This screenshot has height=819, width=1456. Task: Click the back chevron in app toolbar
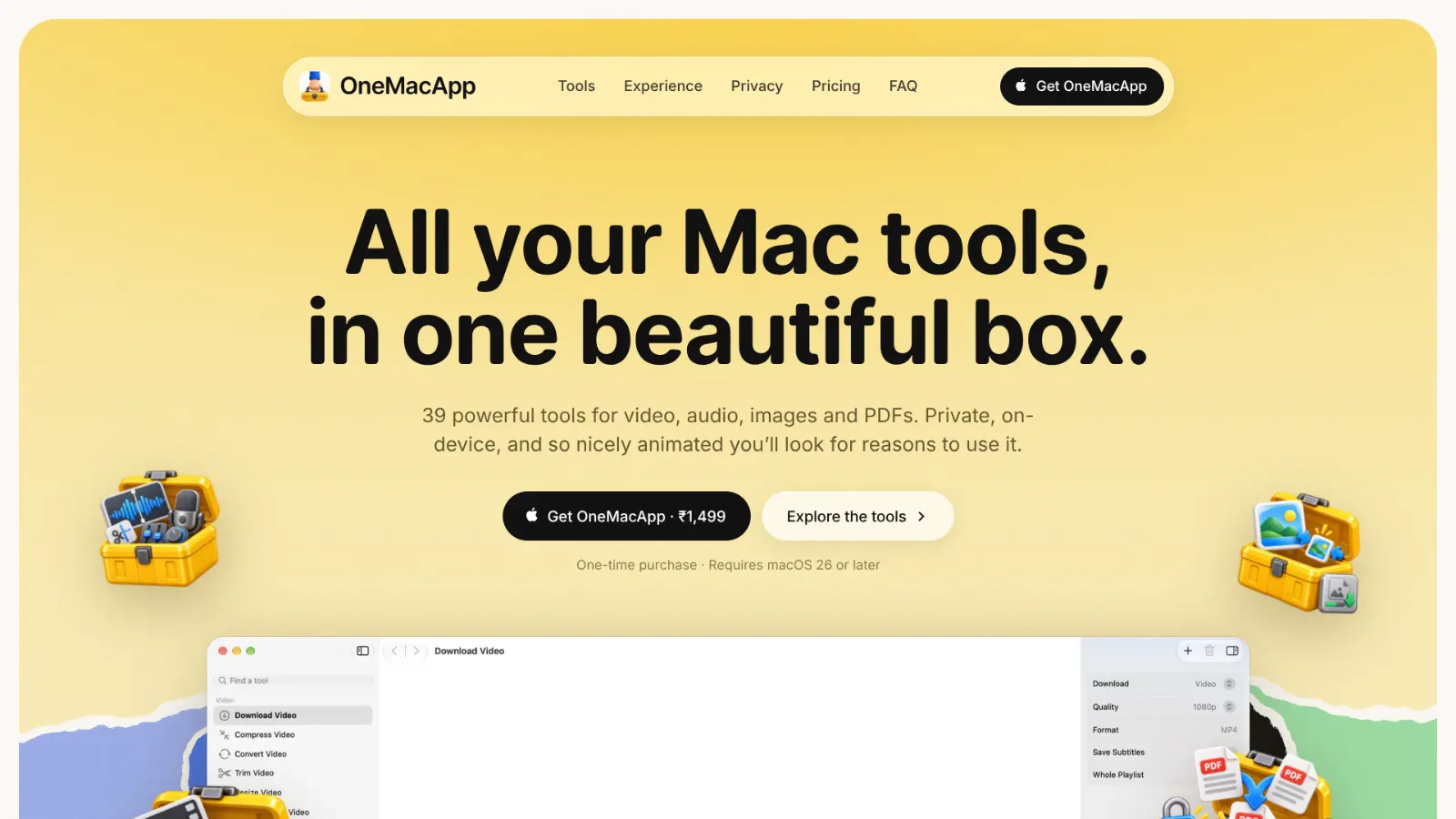pos(394,651)
